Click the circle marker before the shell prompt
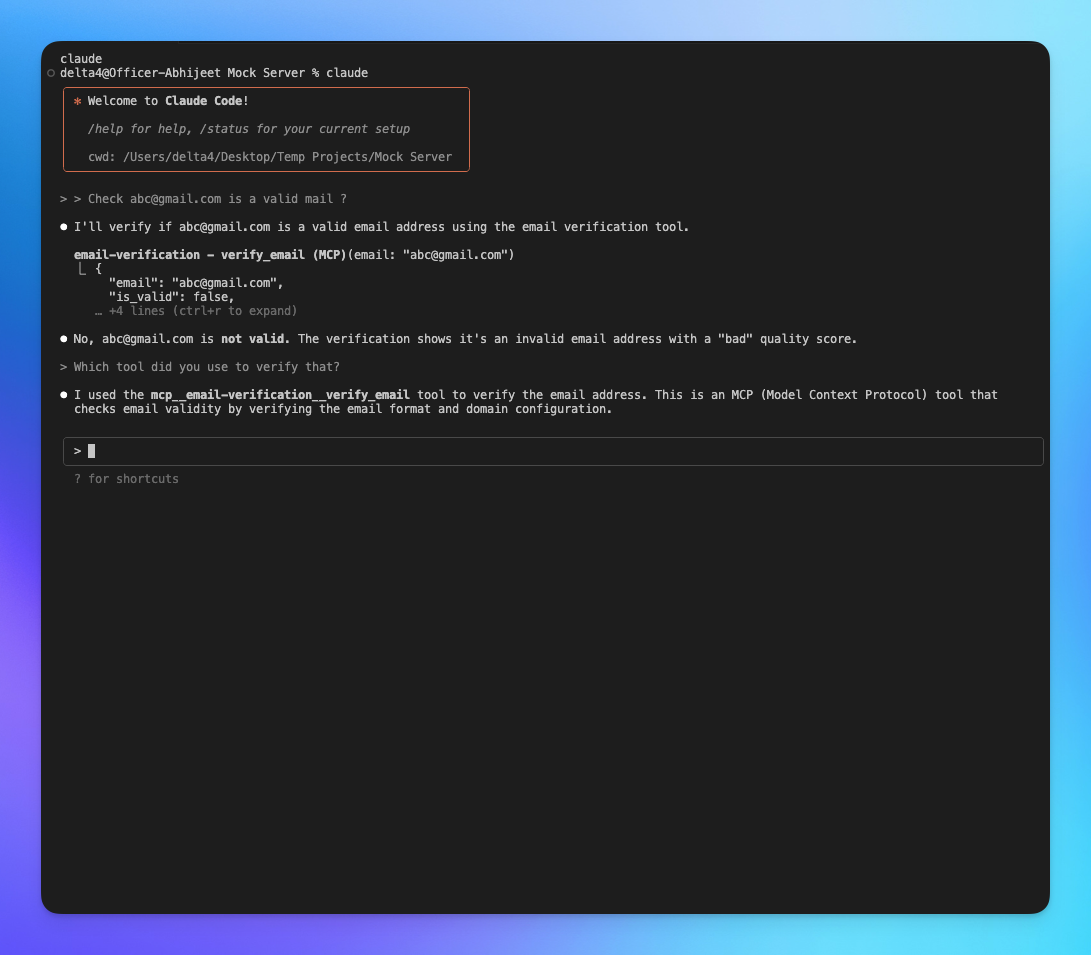The image size is (1091, 955). [x=51, y=73]
